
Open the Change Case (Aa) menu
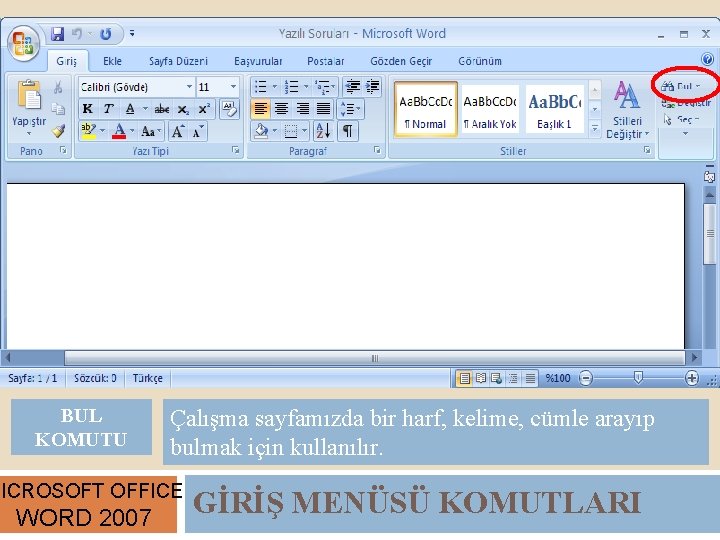[151, 132]
